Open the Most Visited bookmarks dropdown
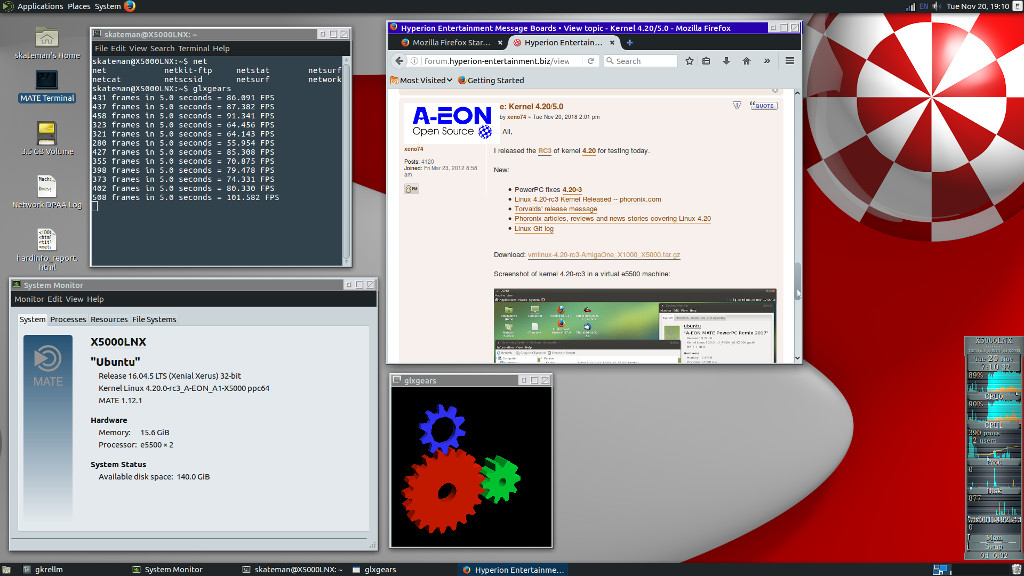1024x576 pixels. point(421,80)
